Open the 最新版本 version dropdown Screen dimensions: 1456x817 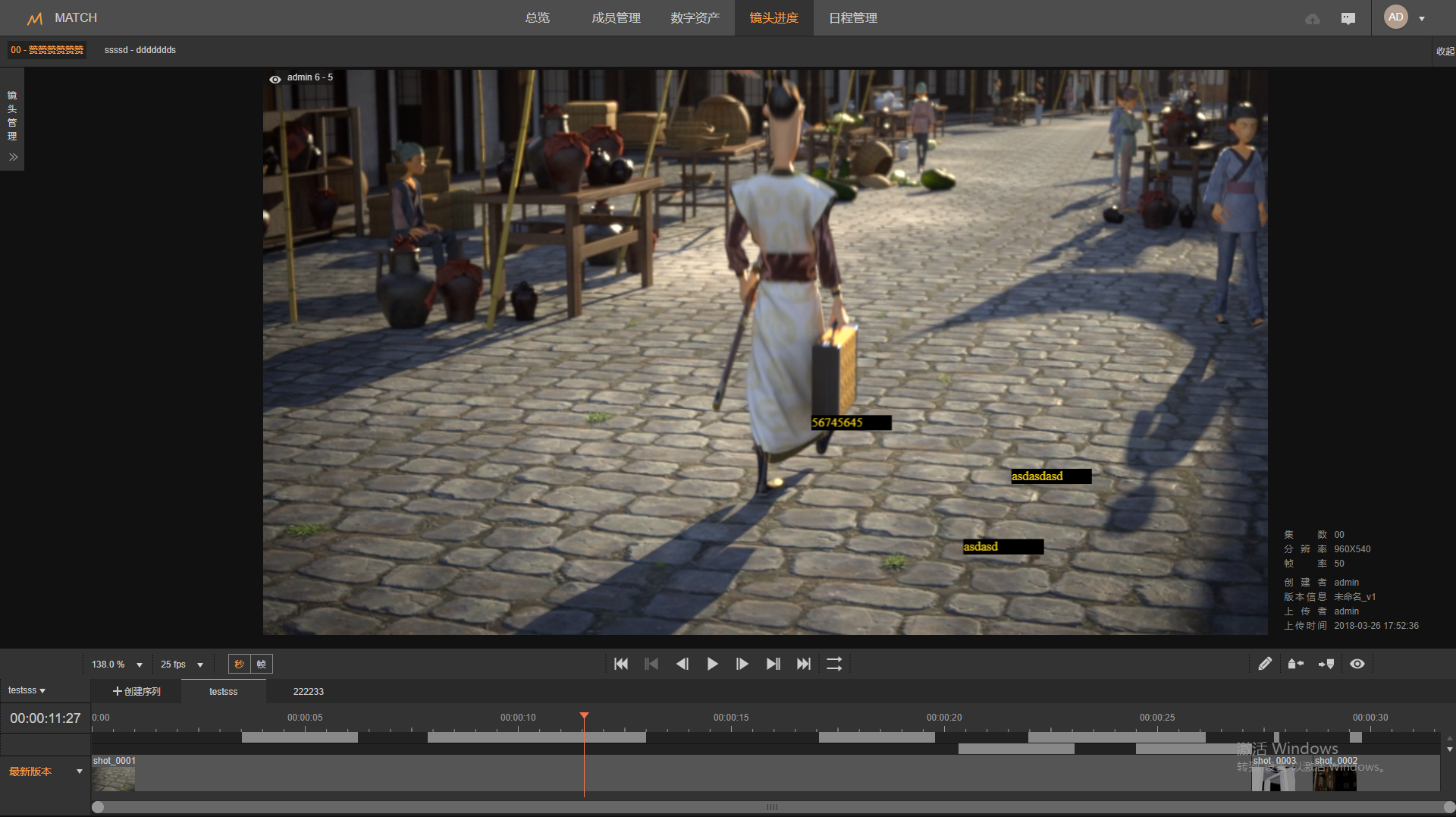45,772
